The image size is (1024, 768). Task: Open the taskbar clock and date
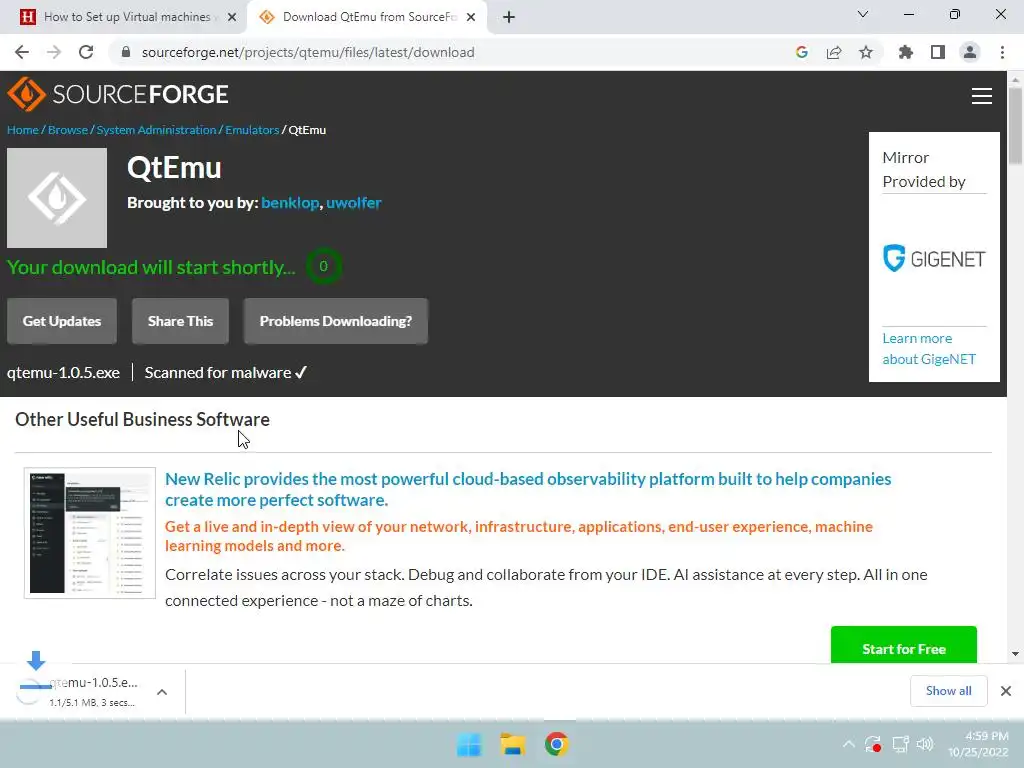pyautogui.click(x=978, y=744)
